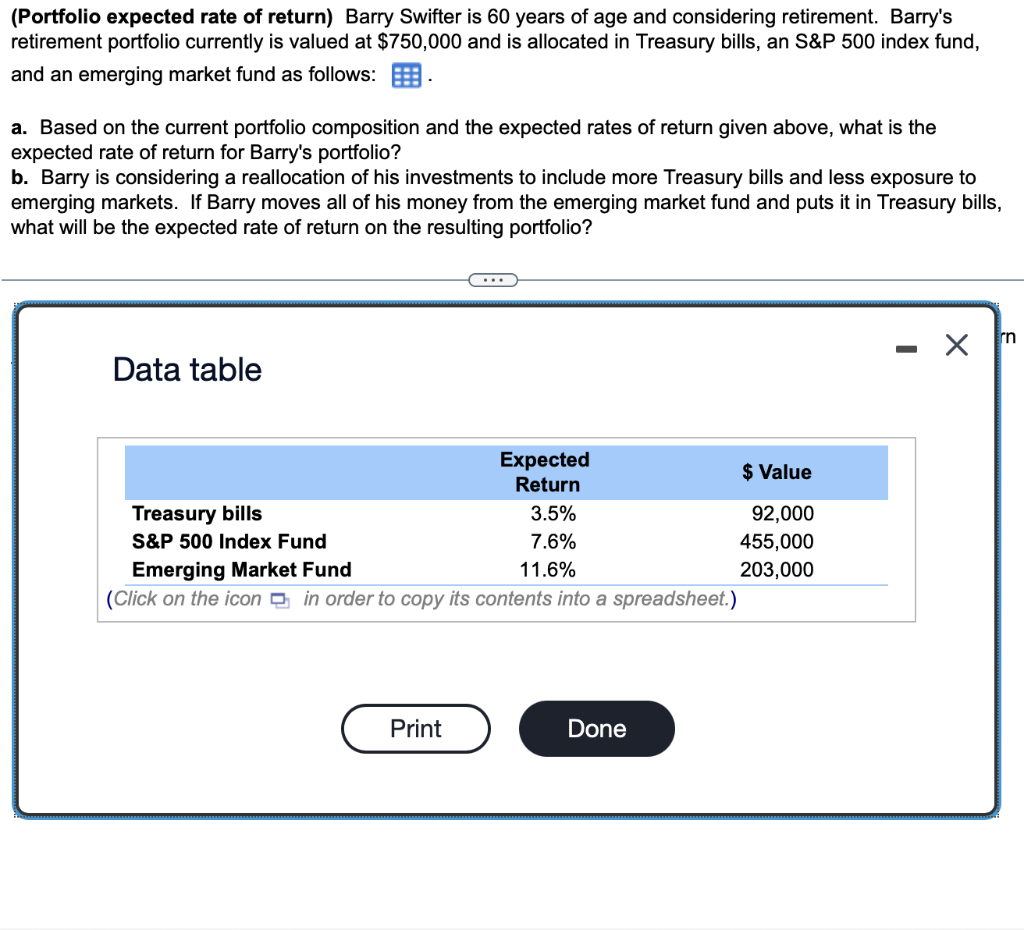Close the Data table popup
1024x930 pixels.
[956, 344]
